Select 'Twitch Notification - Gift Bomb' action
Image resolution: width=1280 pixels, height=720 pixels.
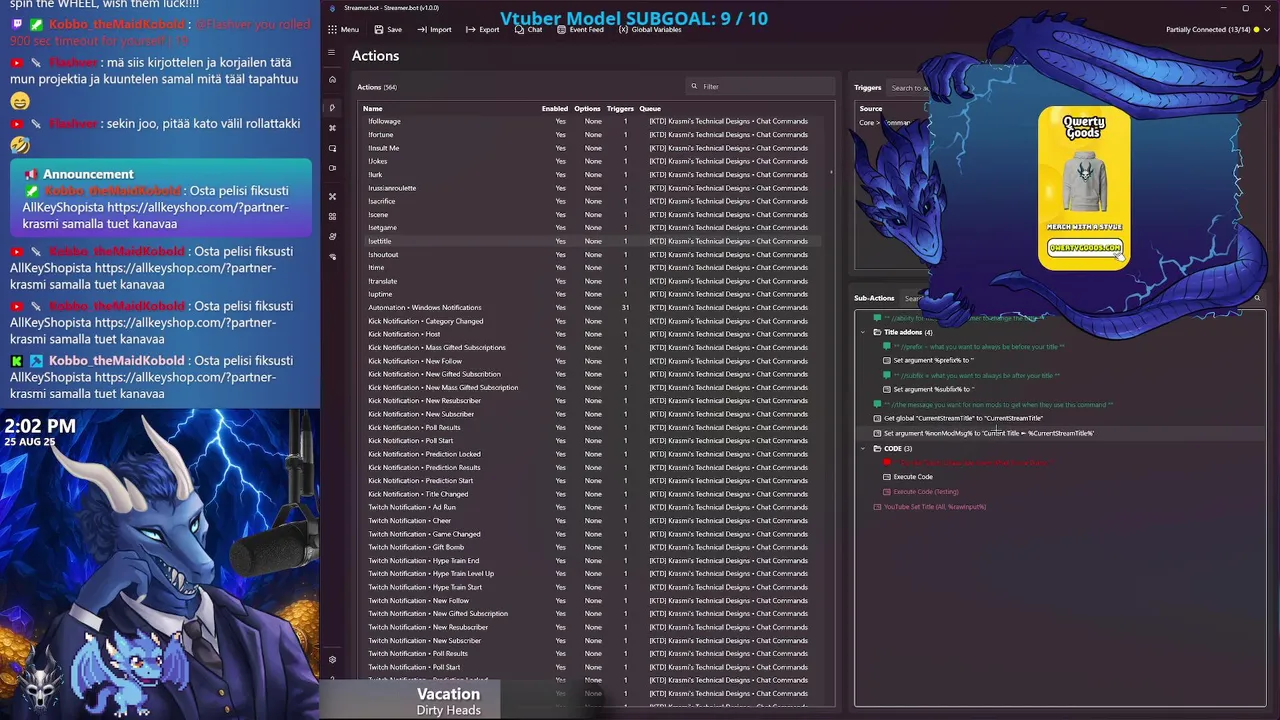tap(590, 547)
